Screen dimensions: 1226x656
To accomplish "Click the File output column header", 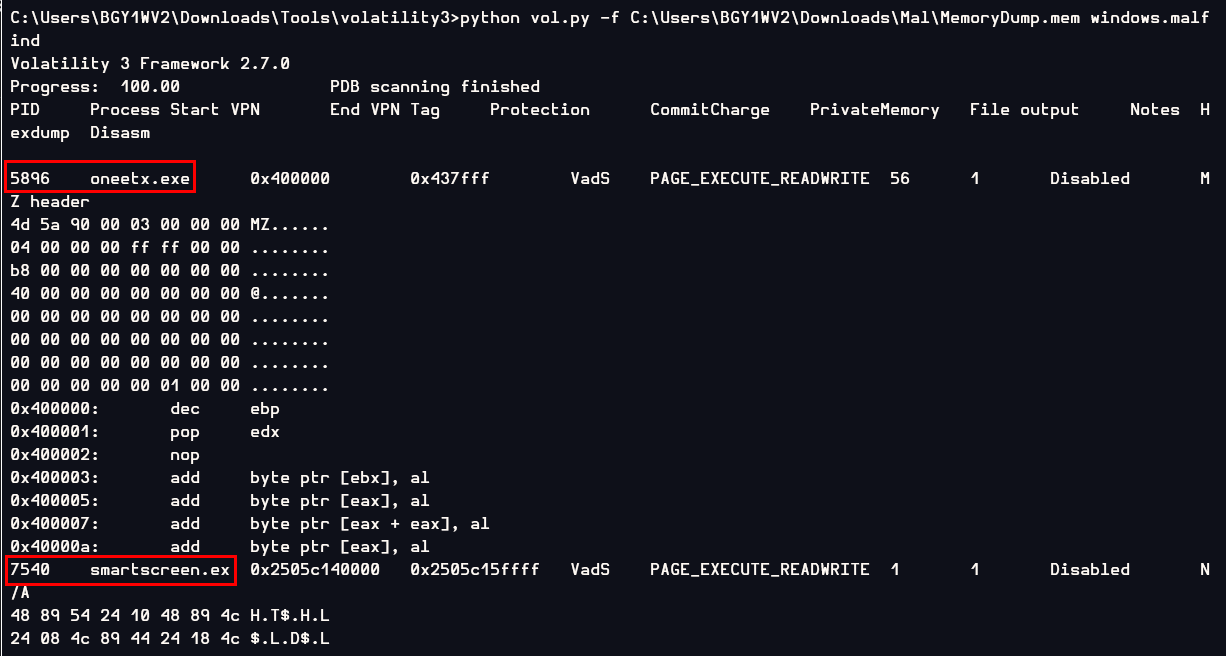I will (1024, 110).
